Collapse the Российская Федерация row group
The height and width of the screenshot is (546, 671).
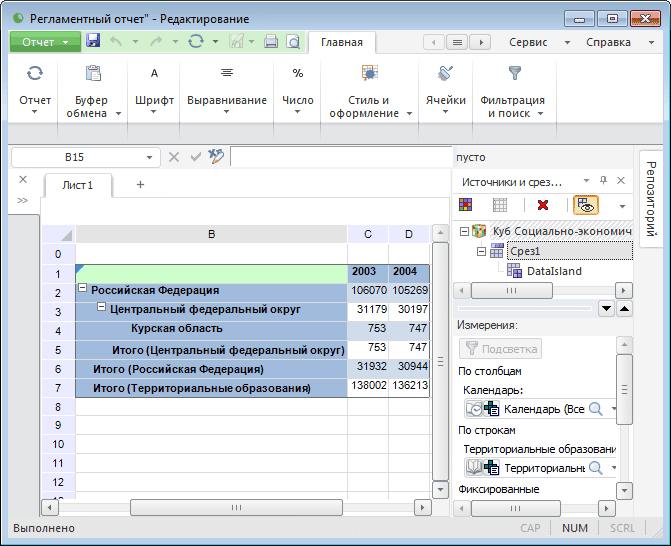(83, 288)
